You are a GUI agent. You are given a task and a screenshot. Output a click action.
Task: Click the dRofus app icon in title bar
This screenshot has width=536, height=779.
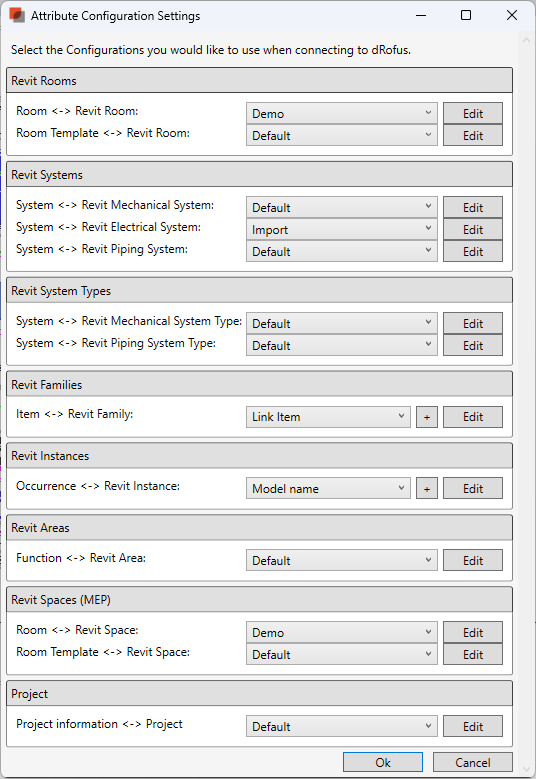[17, 15]
